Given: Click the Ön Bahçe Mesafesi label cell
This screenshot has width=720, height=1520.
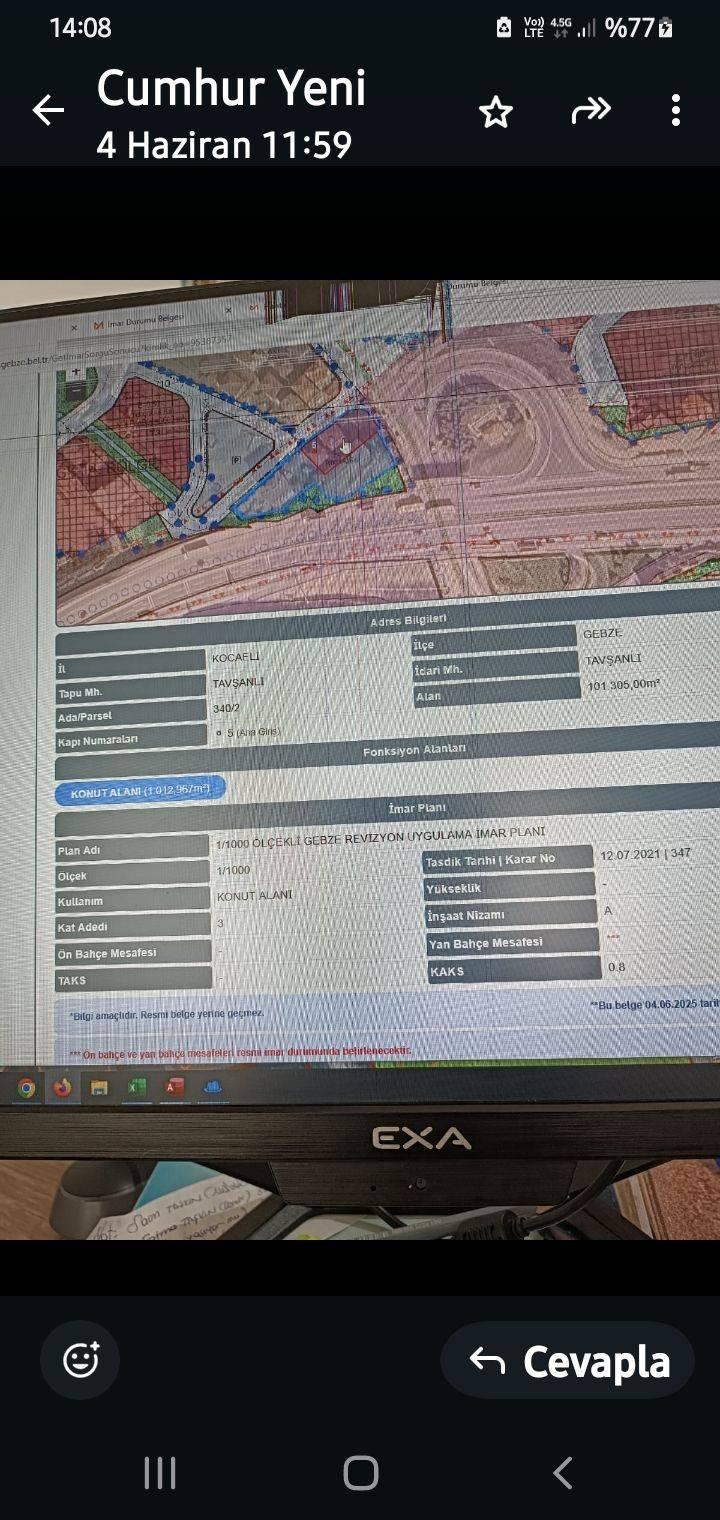Looking at the screenshot, I should pos(133,953).
